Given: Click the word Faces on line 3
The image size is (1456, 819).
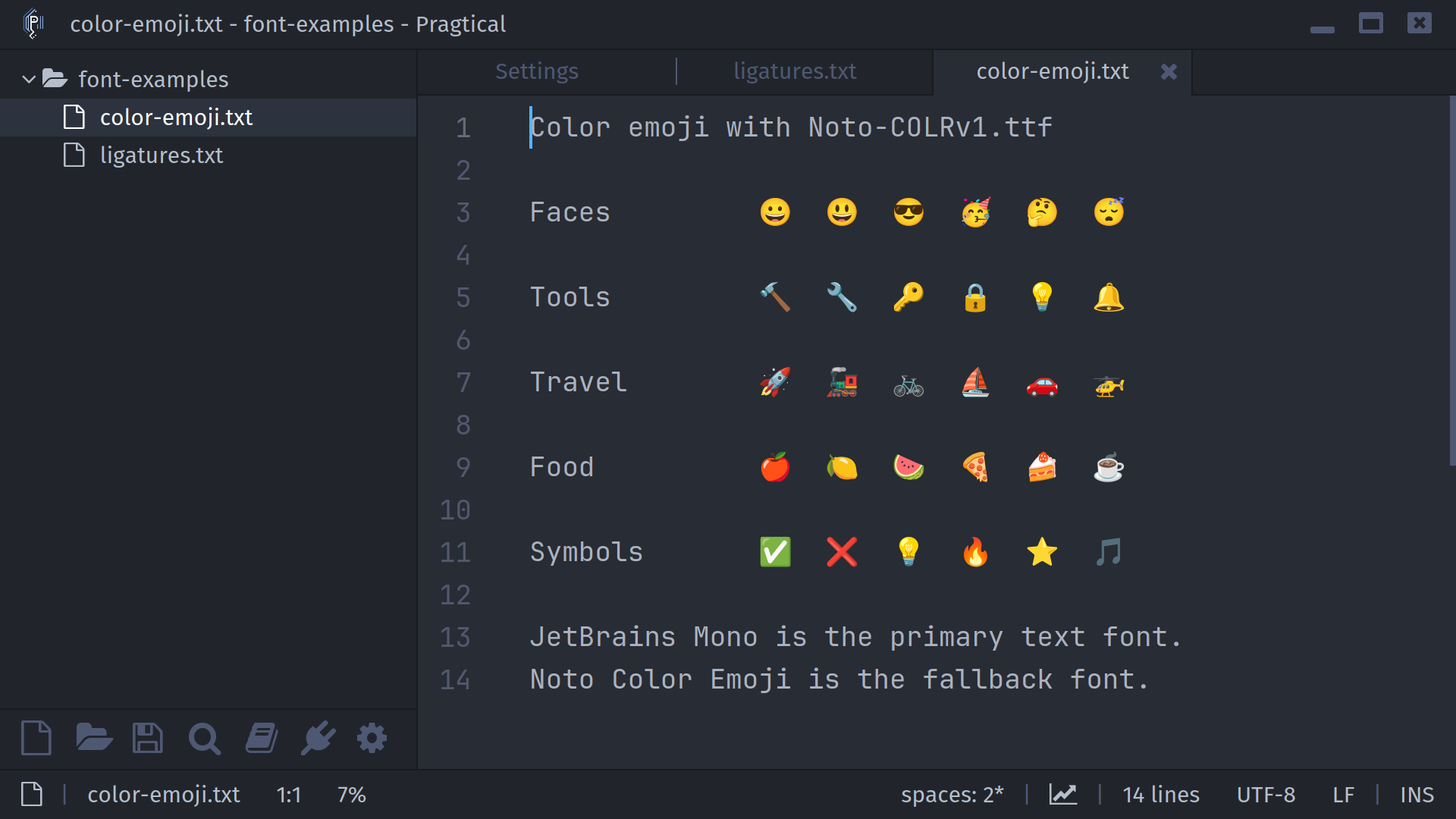Looking at the screenshot, I should 570,212.
